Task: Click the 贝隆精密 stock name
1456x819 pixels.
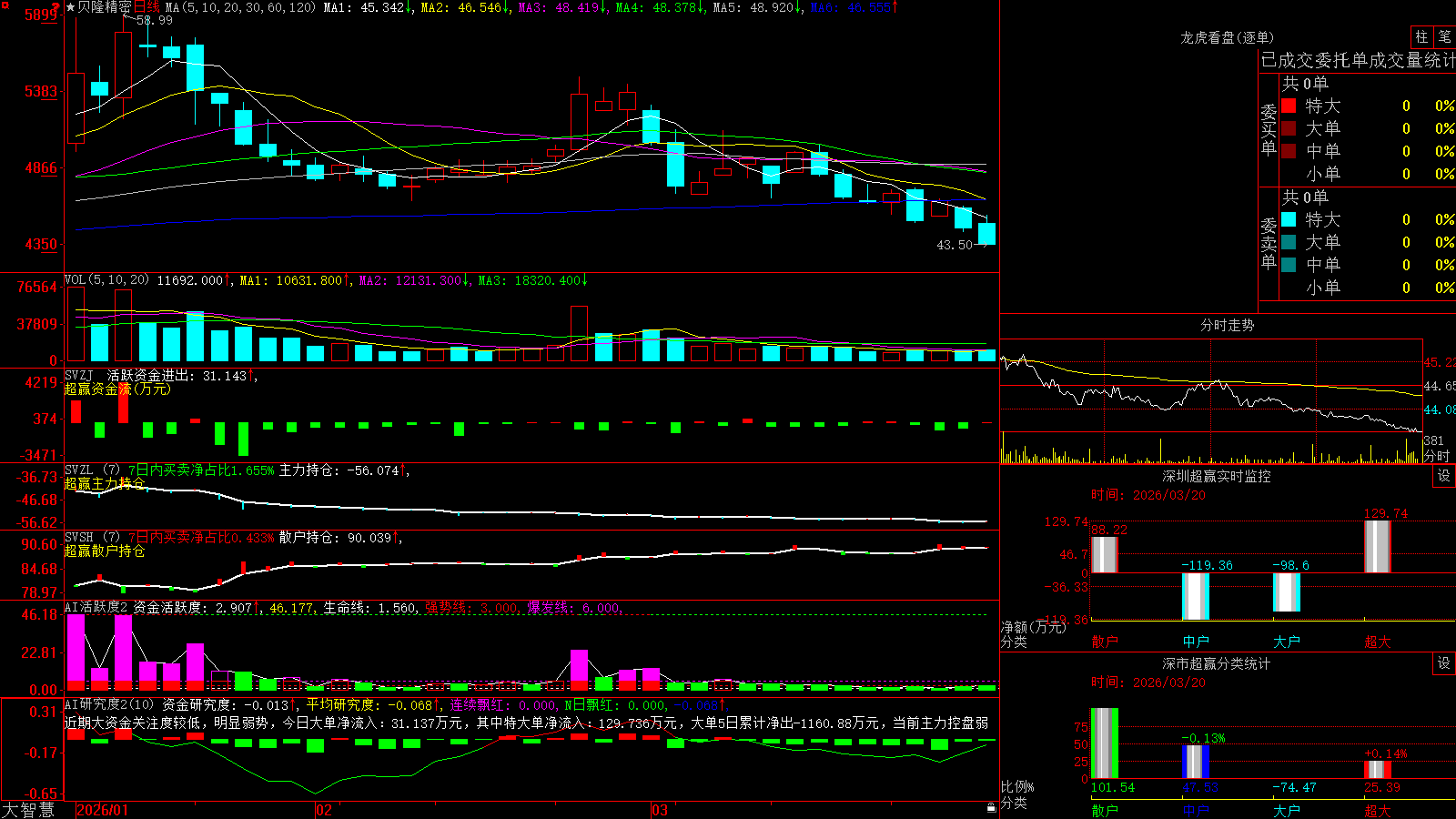Action: 105,7
